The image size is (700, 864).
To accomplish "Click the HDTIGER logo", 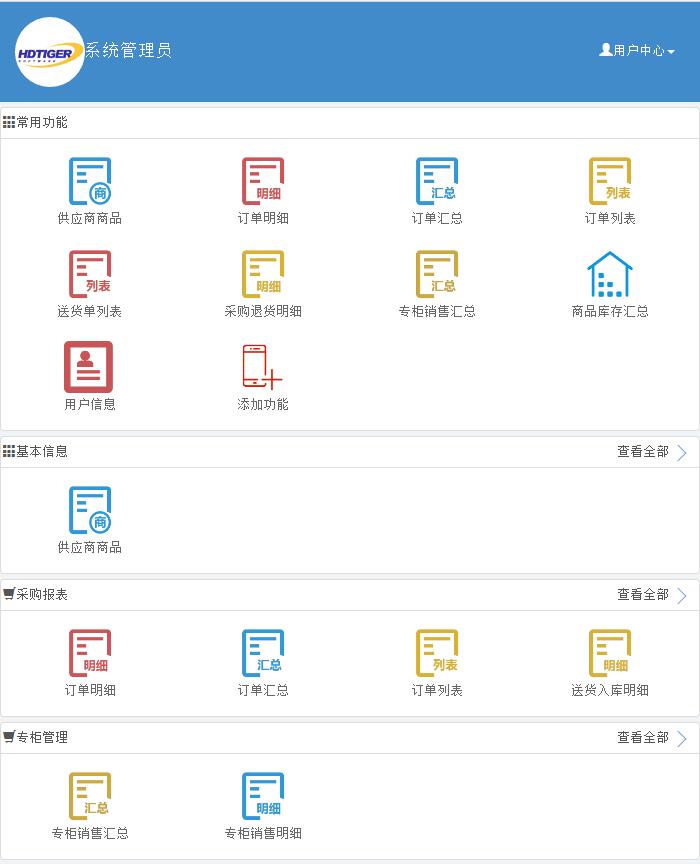I will coord(50,52).
